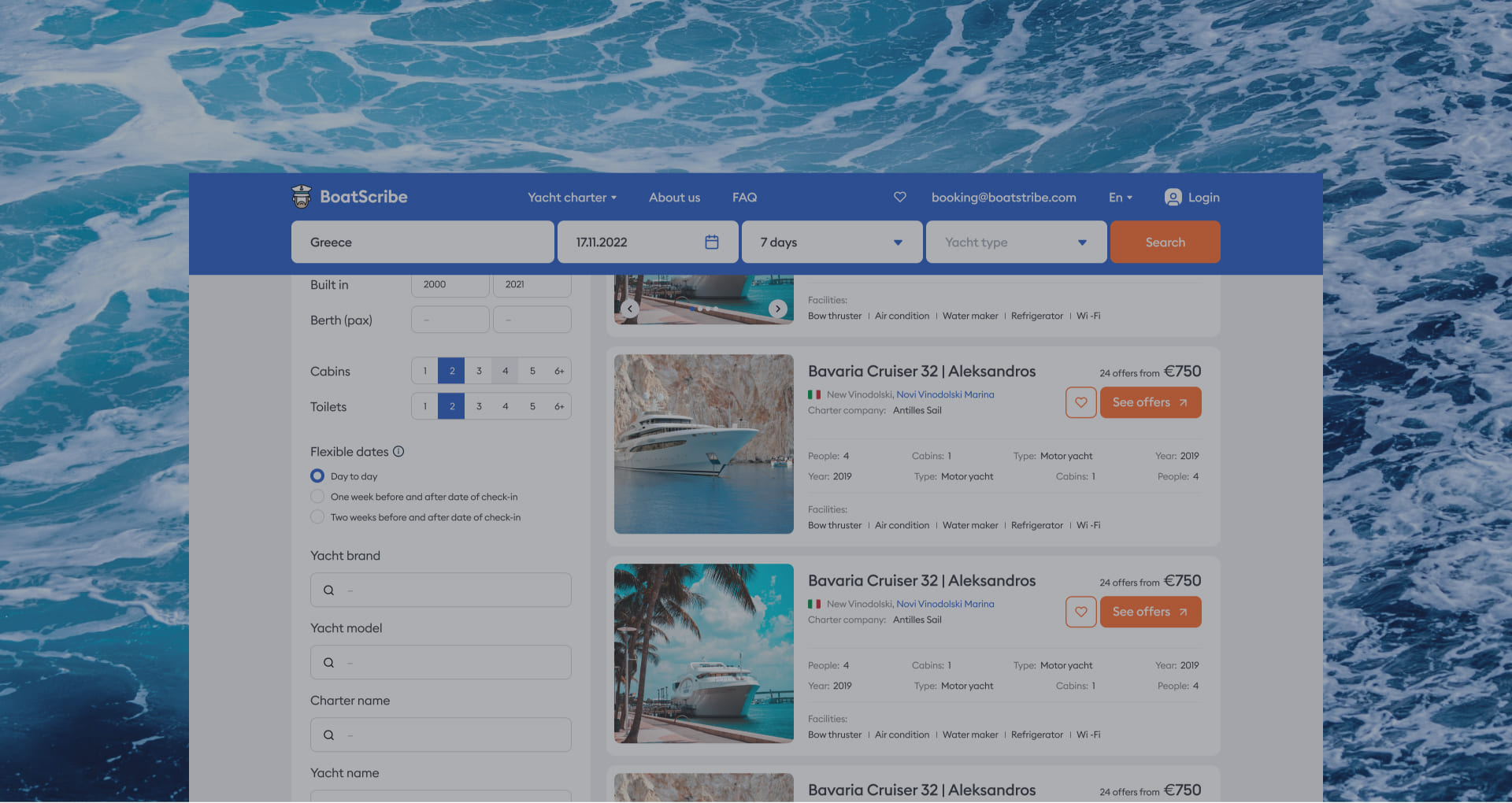
Task: Toggle Toilets filter value 4
Action: pos(506,406)
